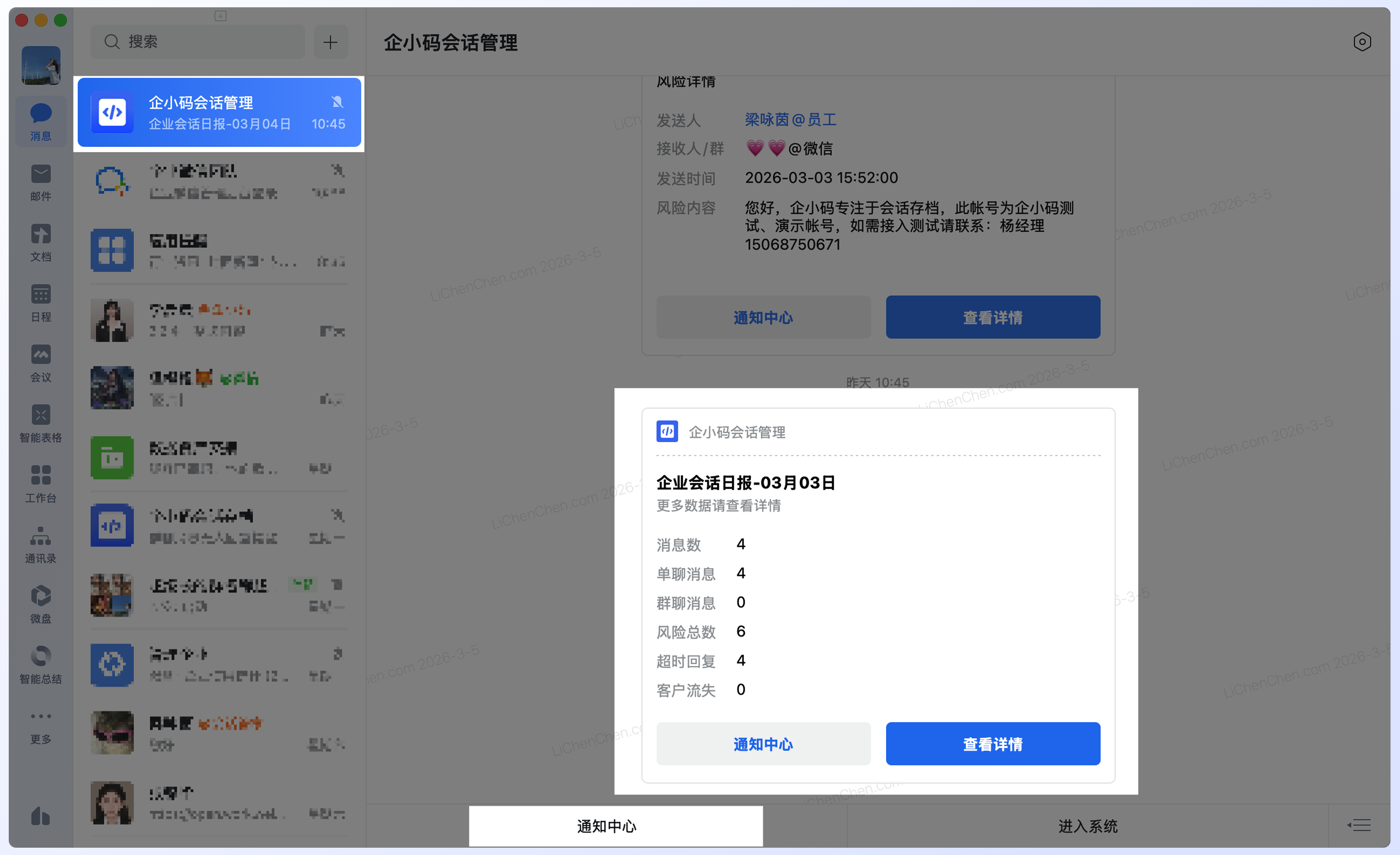This screenshot has height=855, width=1400.
Task: Click the plus button next to search
Action: click(331, 42)
